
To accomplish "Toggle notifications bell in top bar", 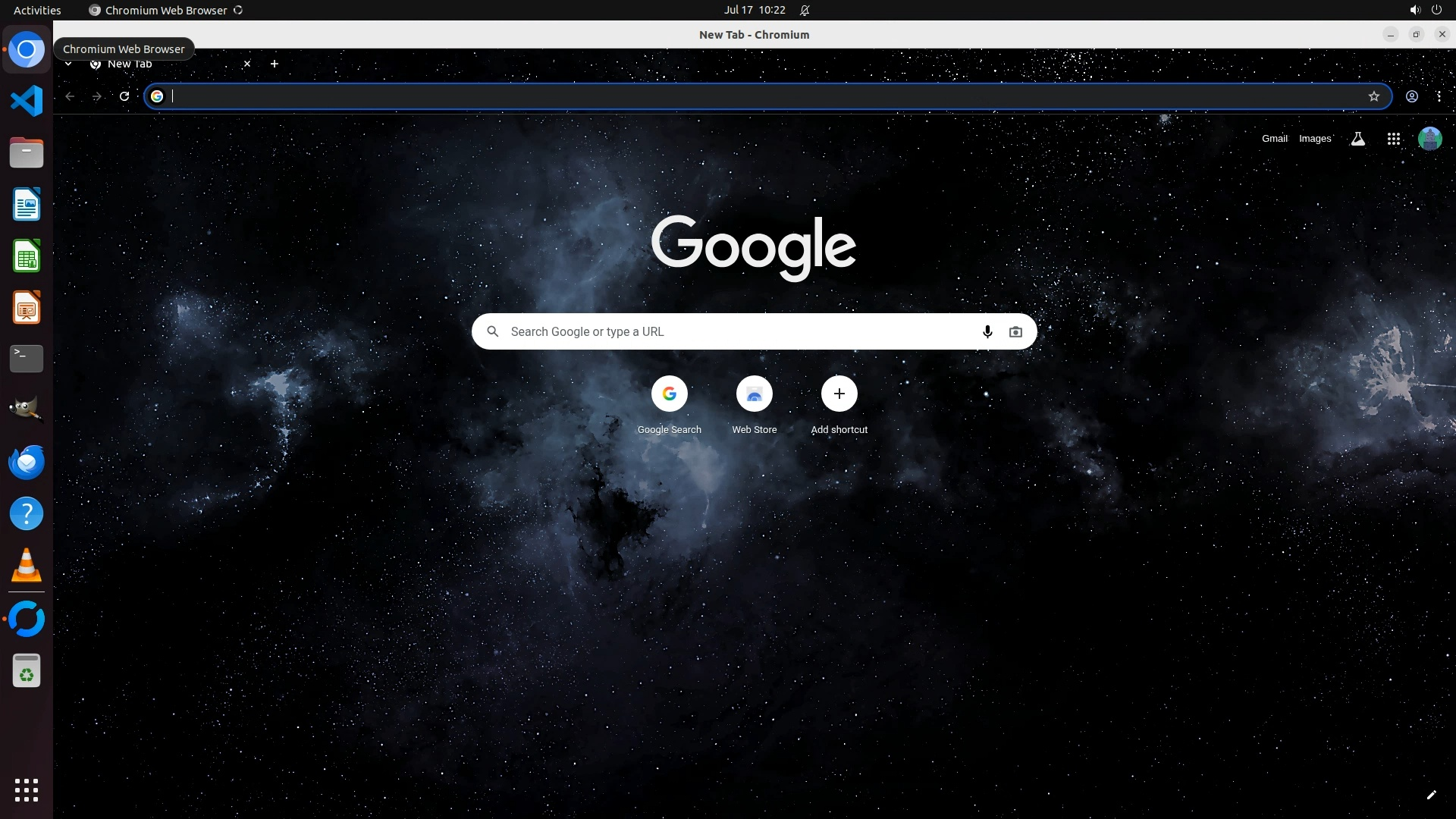I will pyautogui.click(x=805, y=10).
